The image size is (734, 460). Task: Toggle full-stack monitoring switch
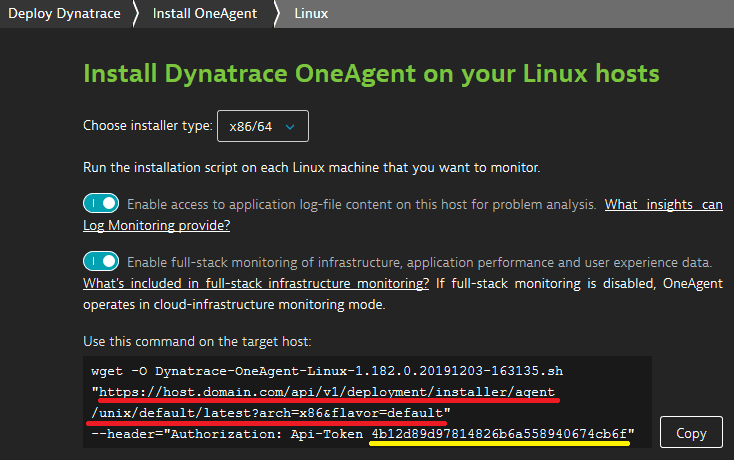(101, 261)
